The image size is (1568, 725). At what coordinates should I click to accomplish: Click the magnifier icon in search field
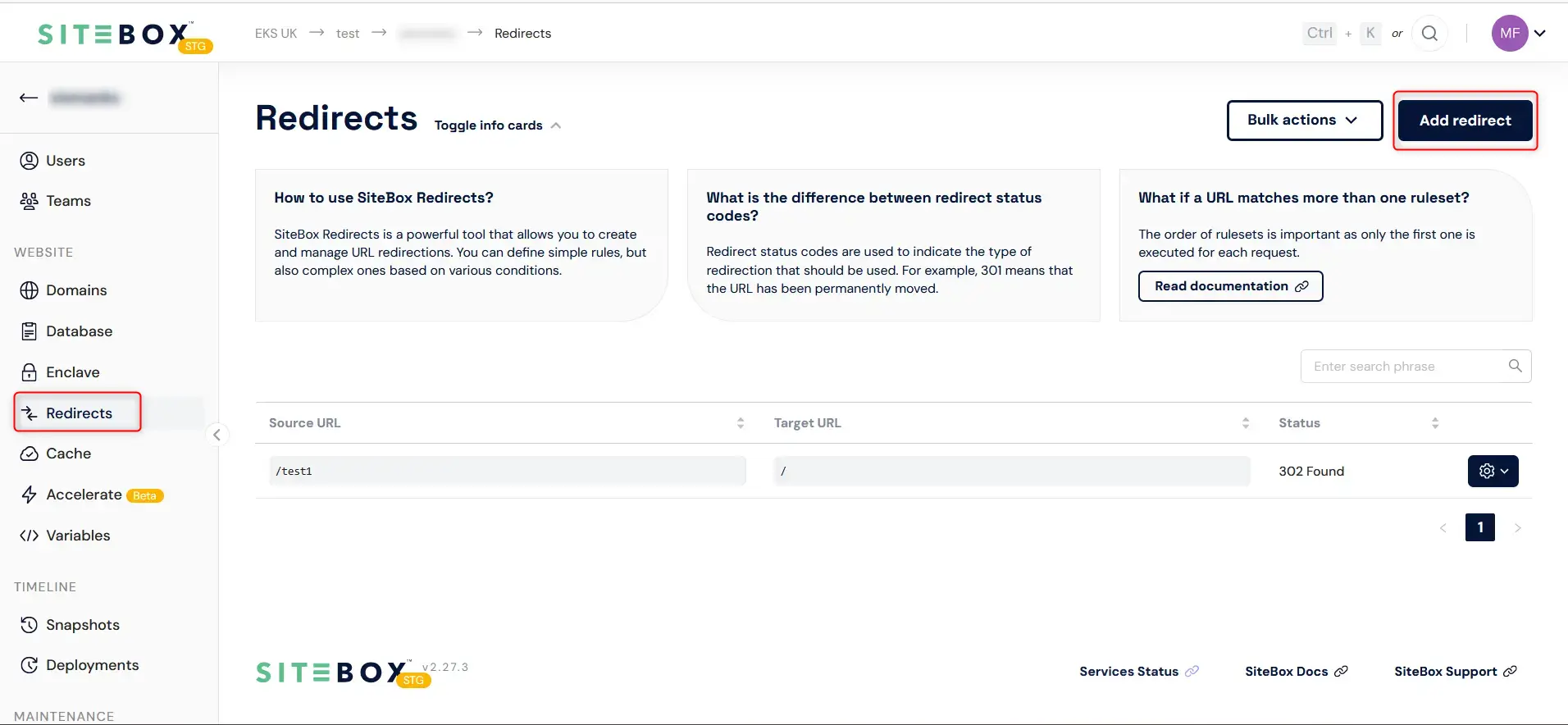coord(1516,366)
